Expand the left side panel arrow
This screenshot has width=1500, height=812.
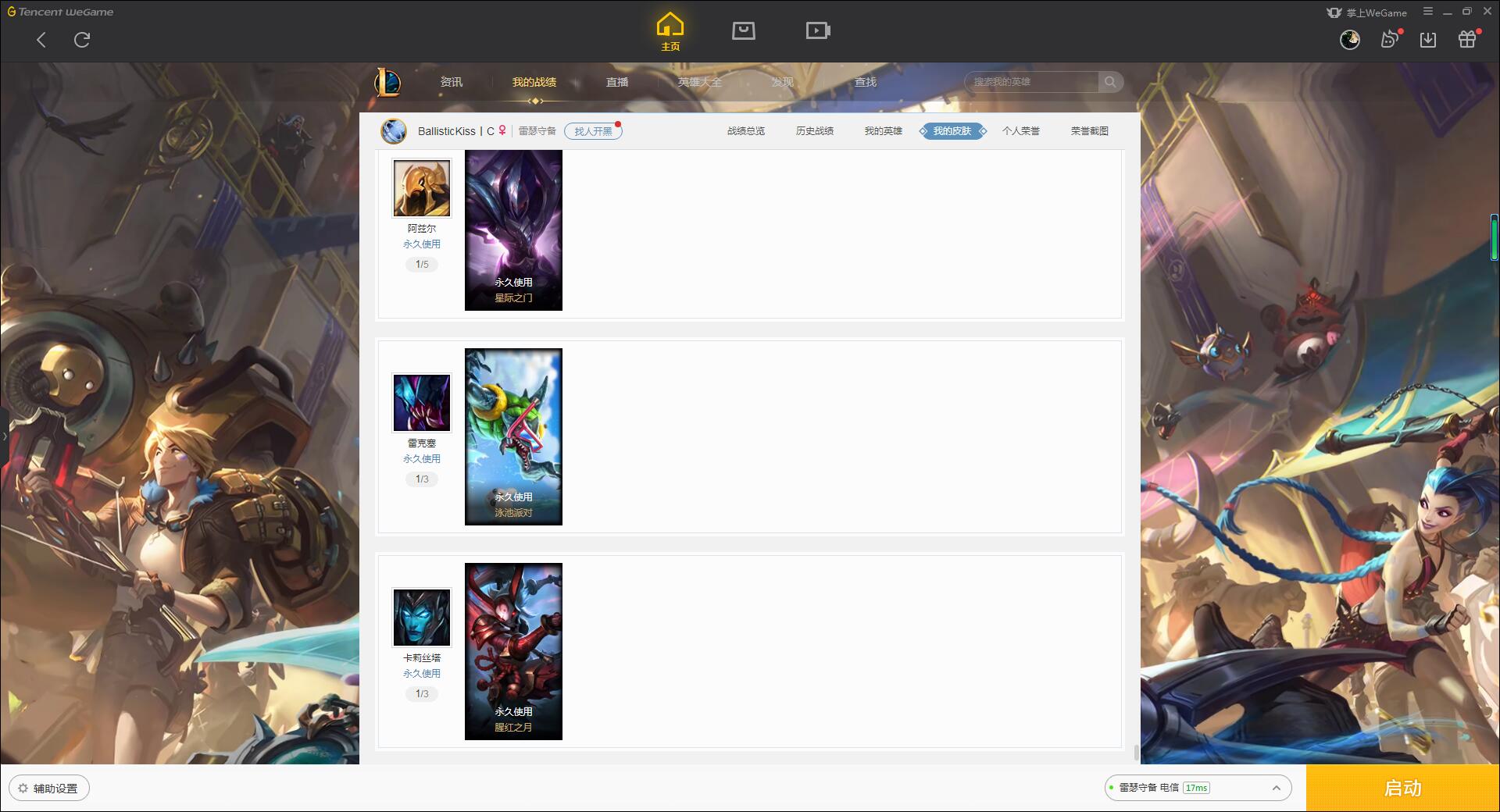[x=4, y=436]
